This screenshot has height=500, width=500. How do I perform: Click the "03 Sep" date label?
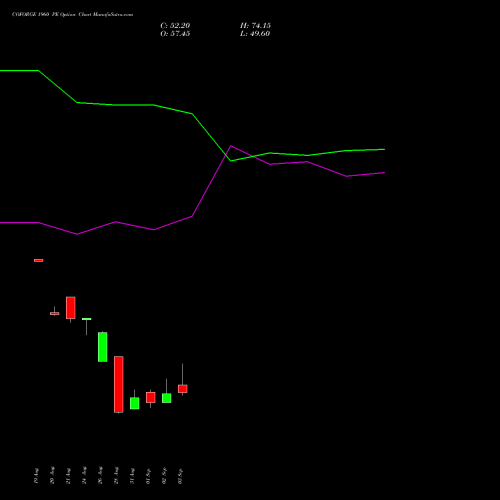click(x=180, y=476)
